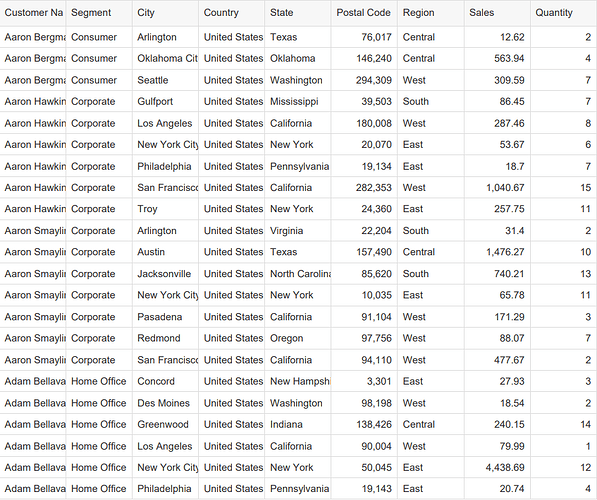597x500 pixels.
Task: Click the State column header
Action: click(x=298, y=13)
